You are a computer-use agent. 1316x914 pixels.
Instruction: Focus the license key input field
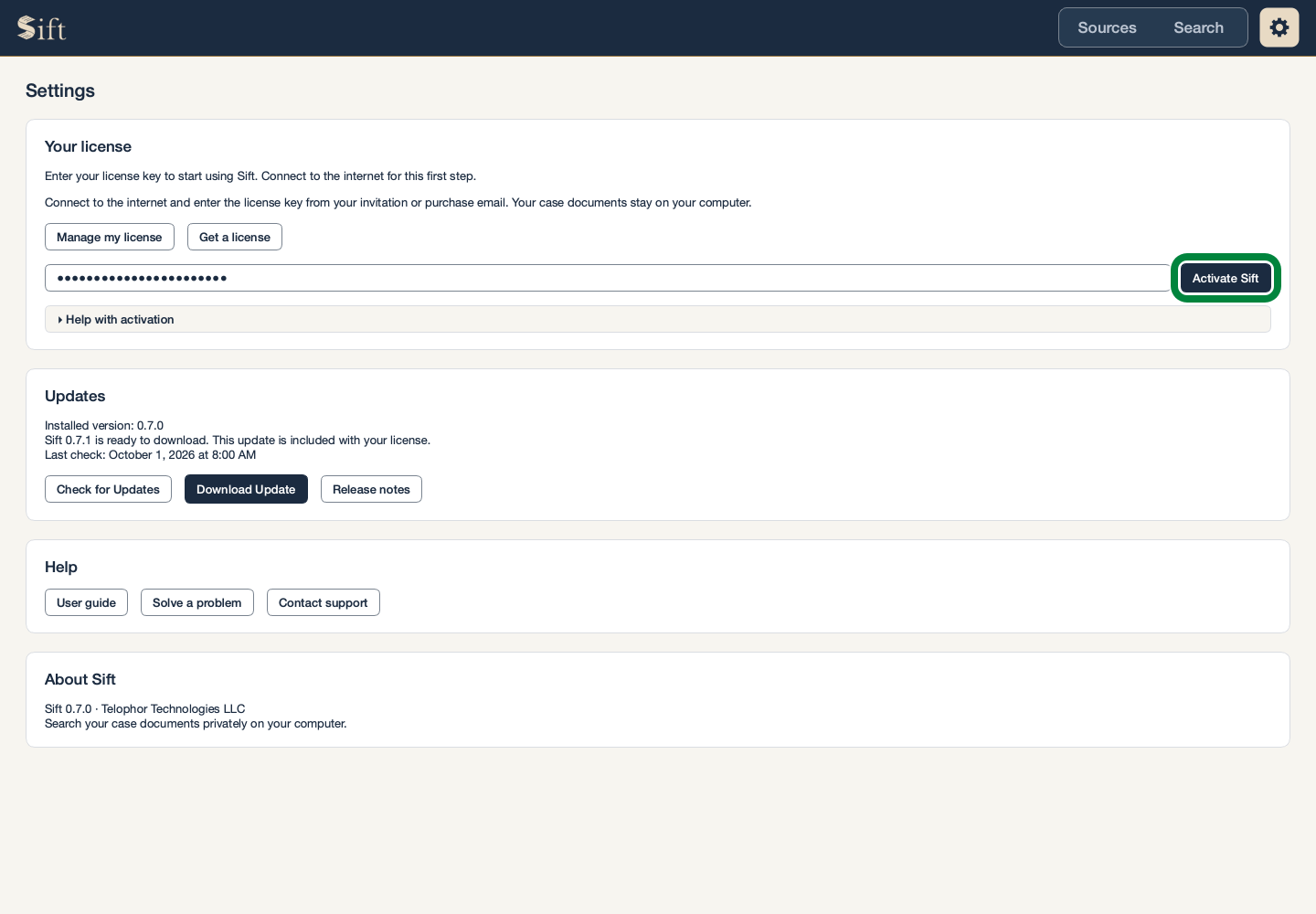point(607,278)
